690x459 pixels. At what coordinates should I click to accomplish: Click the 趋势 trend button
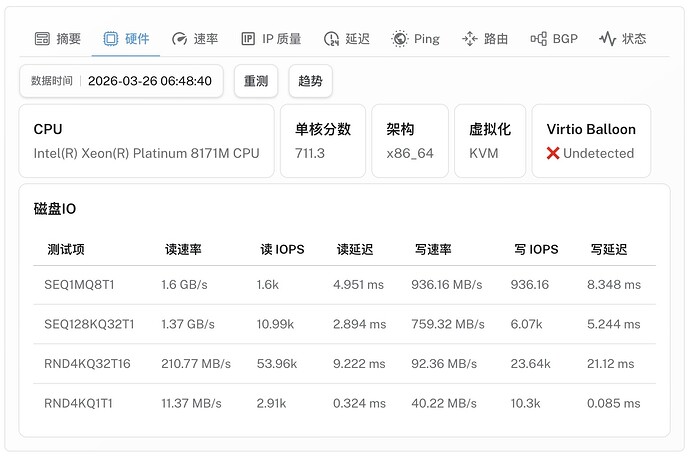(310, 81)
